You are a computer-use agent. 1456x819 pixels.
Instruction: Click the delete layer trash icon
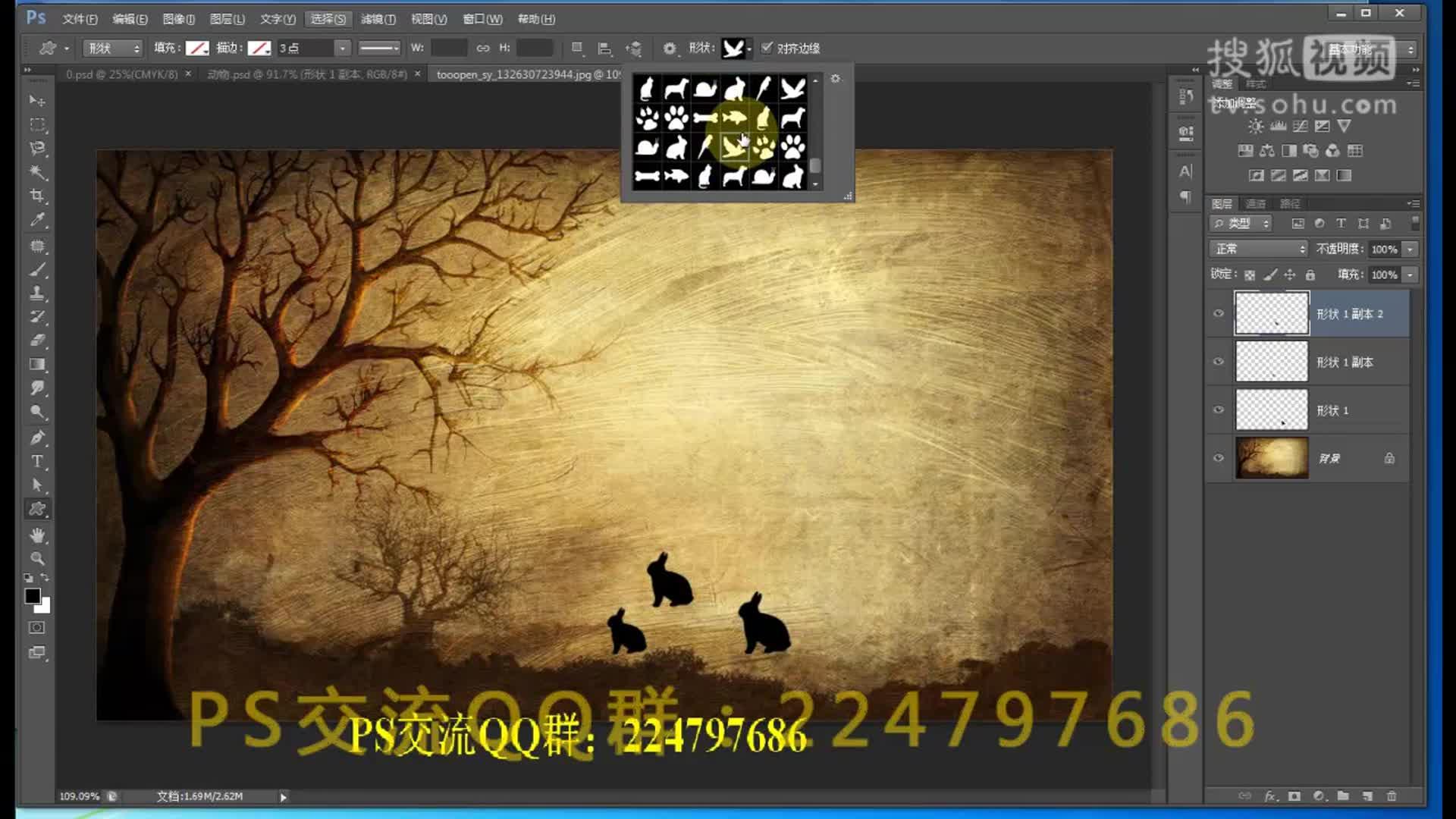click(x=1392, y=795)
